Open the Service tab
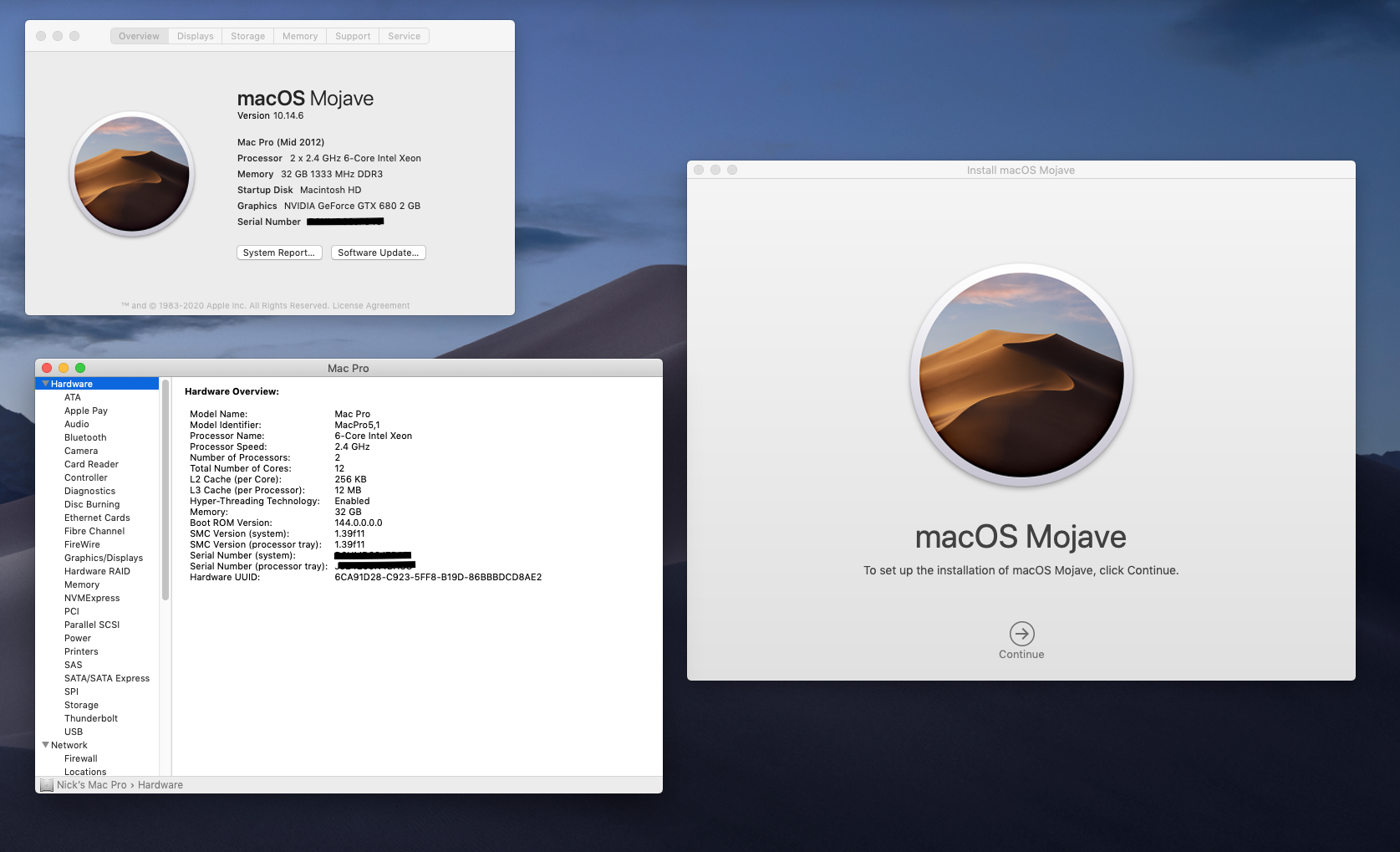Screen dimensions: 1400x852 [x=405, y=36]
